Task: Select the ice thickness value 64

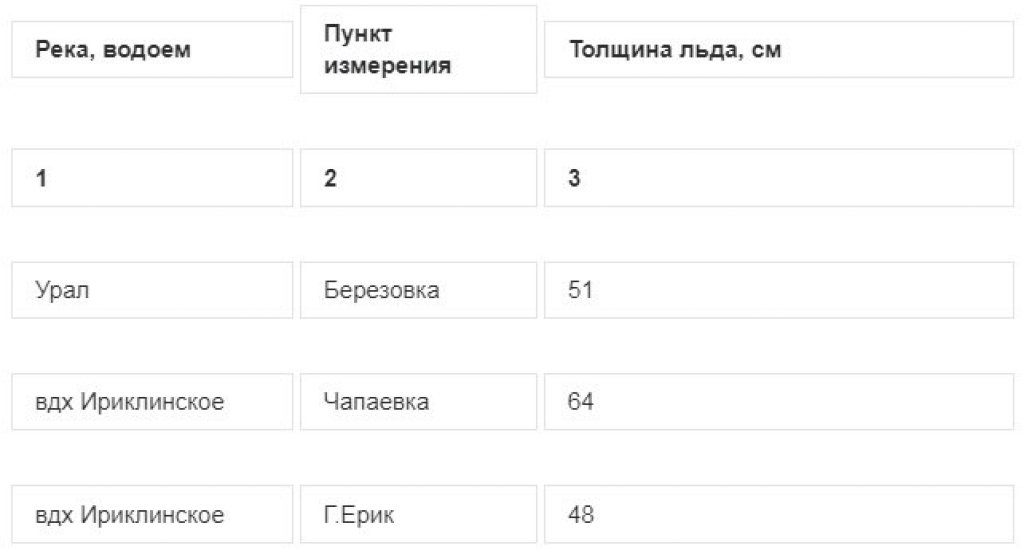Action: pos(580,402)
